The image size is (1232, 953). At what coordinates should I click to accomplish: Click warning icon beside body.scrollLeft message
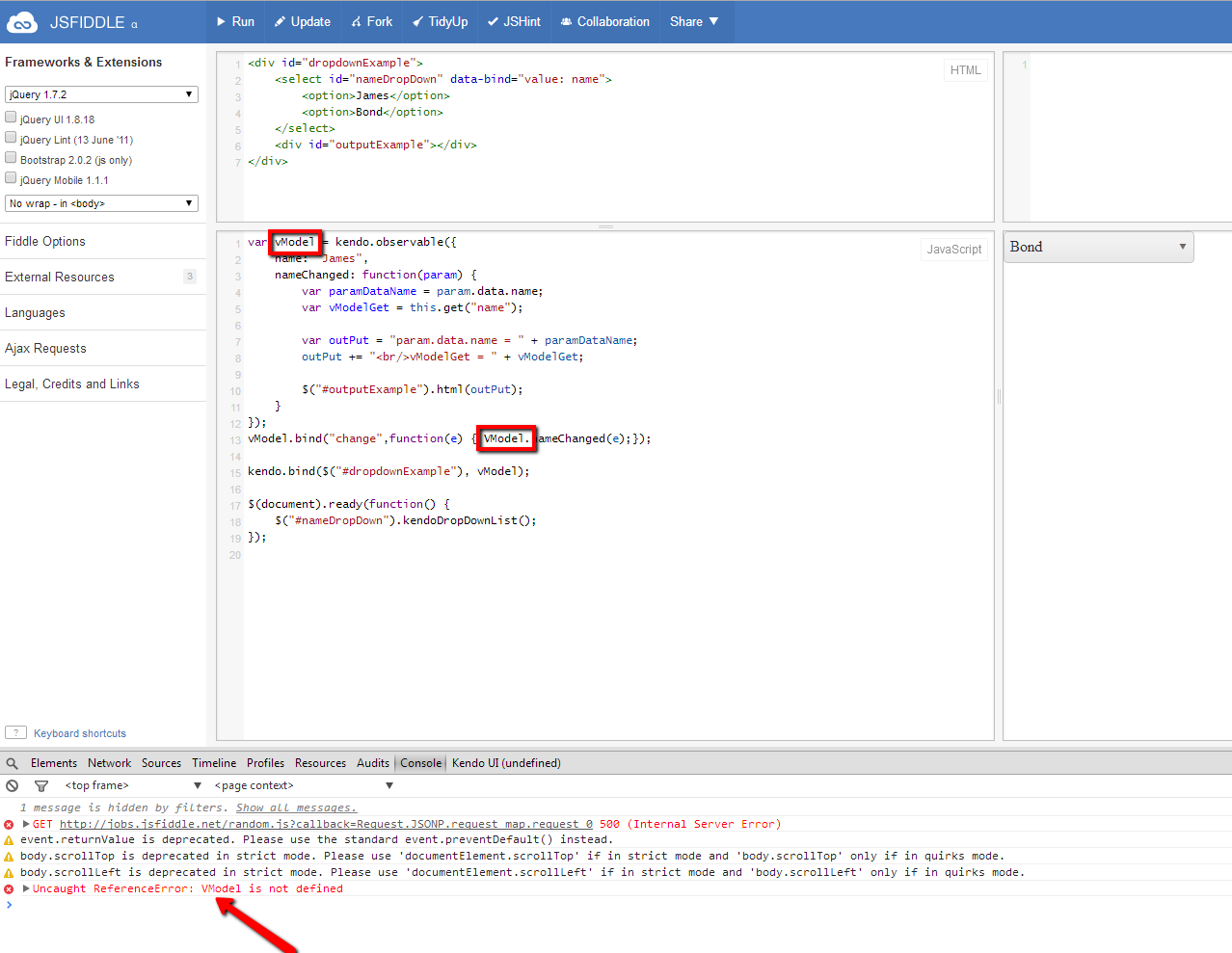point(9,873)
